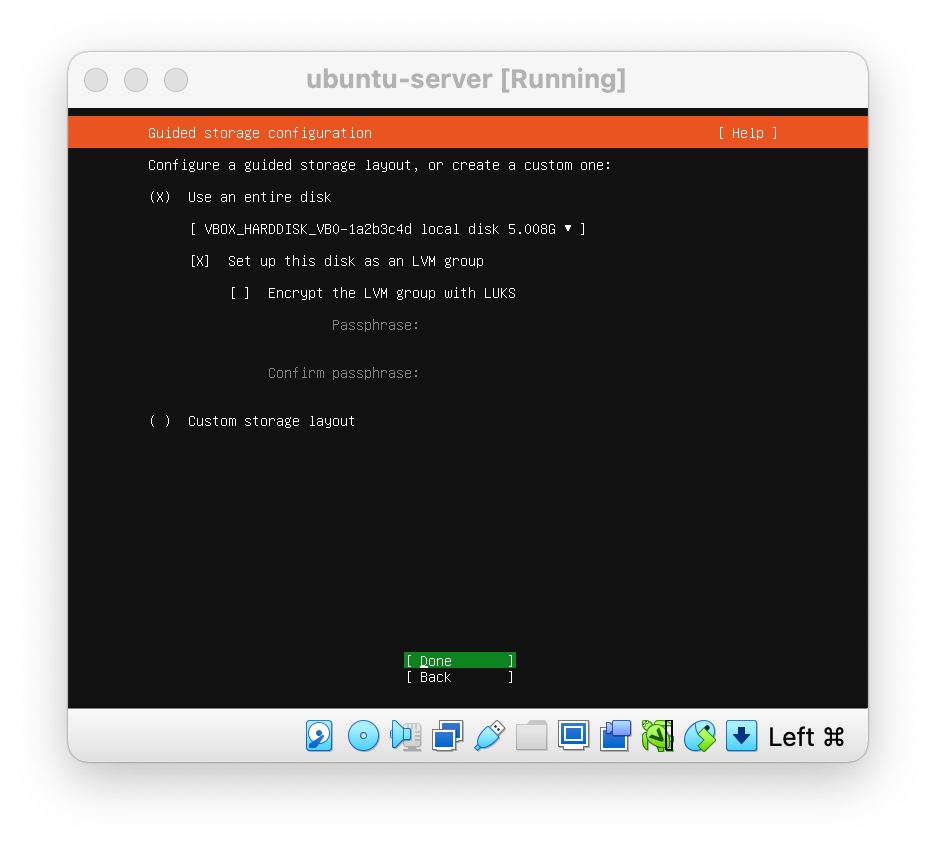Click the recording status icon
Screen dimensions: 936x846
[615, 736]
